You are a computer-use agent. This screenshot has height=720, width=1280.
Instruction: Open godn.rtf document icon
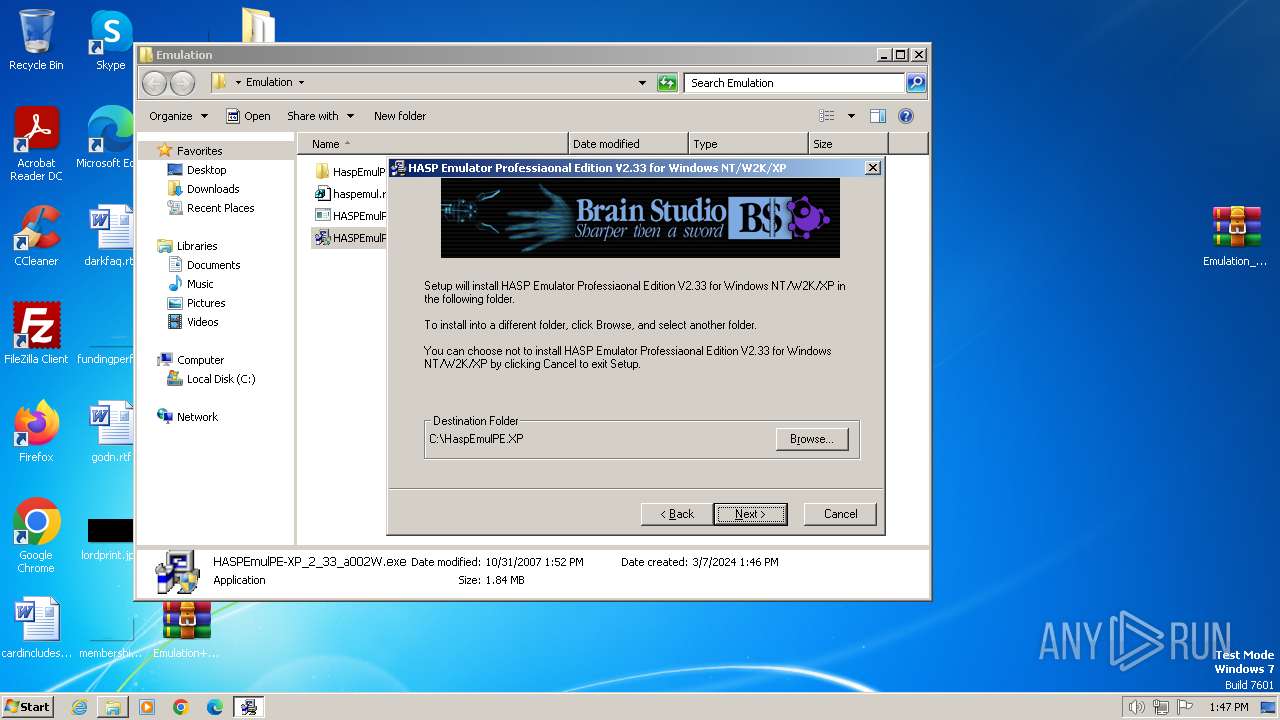[110, 432]
